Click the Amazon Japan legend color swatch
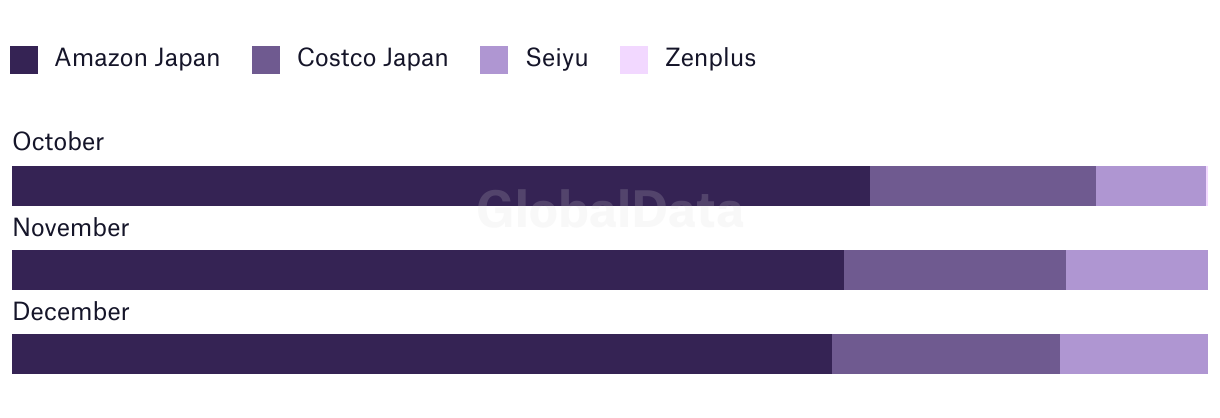The width and height of the screenshot is (1220, 418). 24,60
